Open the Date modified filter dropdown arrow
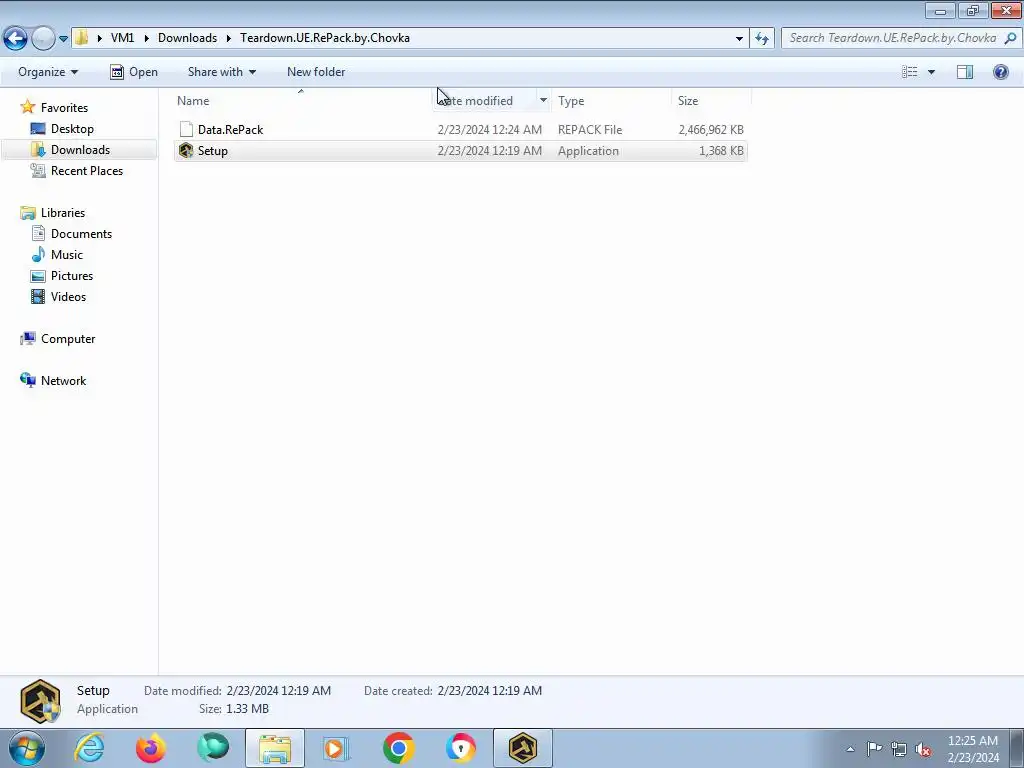The image size is (1024, 768). pyautogui.click(x=543, y=101)
